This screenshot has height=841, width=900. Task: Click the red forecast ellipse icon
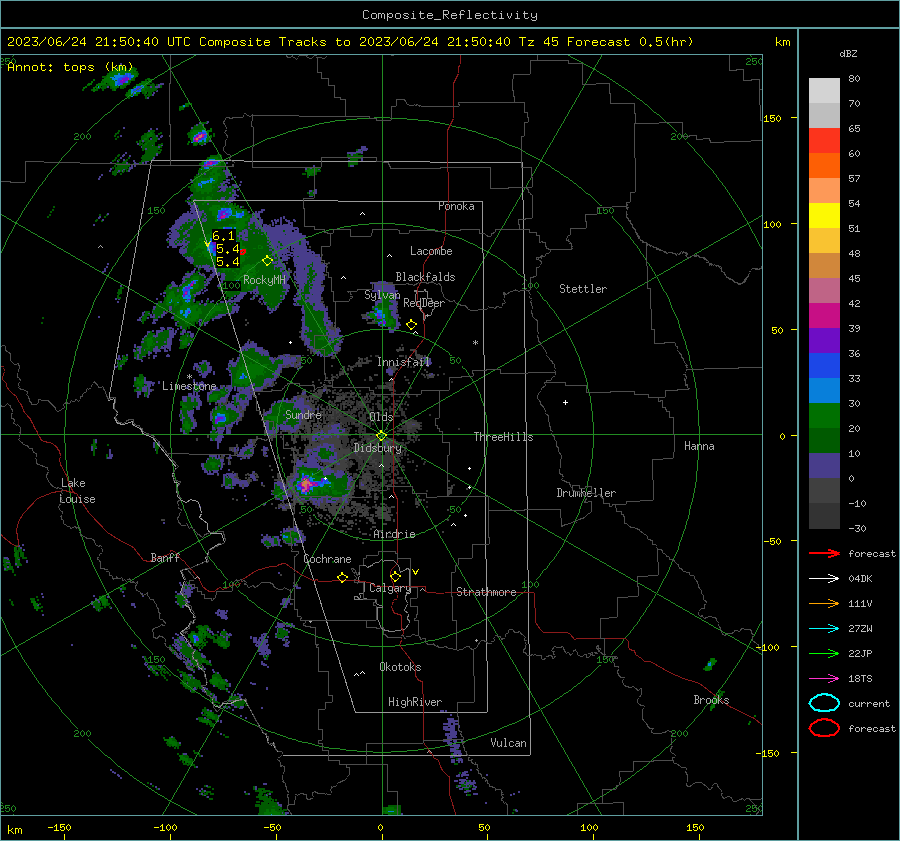coord(824,728)
